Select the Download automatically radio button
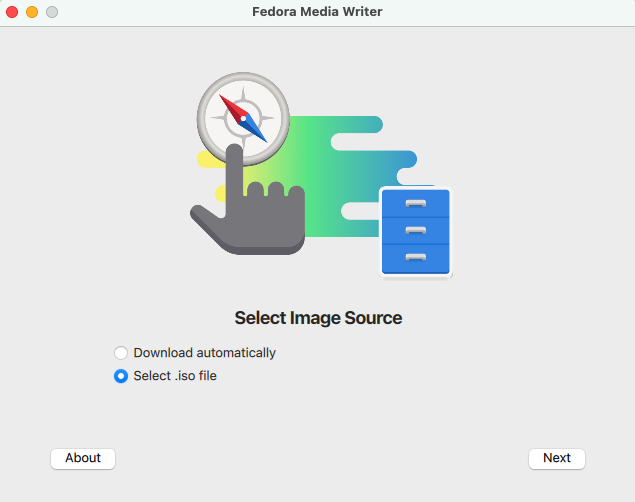The width and height of the screenshot is (635, 502). click(121, 353)
